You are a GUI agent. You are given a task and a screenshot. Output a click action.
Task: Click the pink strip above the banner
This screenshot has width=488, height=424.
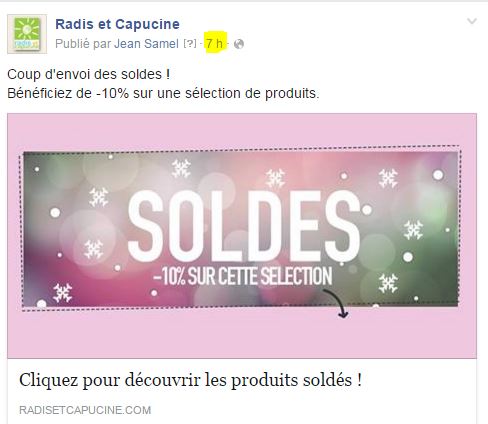tap(242, 130)
